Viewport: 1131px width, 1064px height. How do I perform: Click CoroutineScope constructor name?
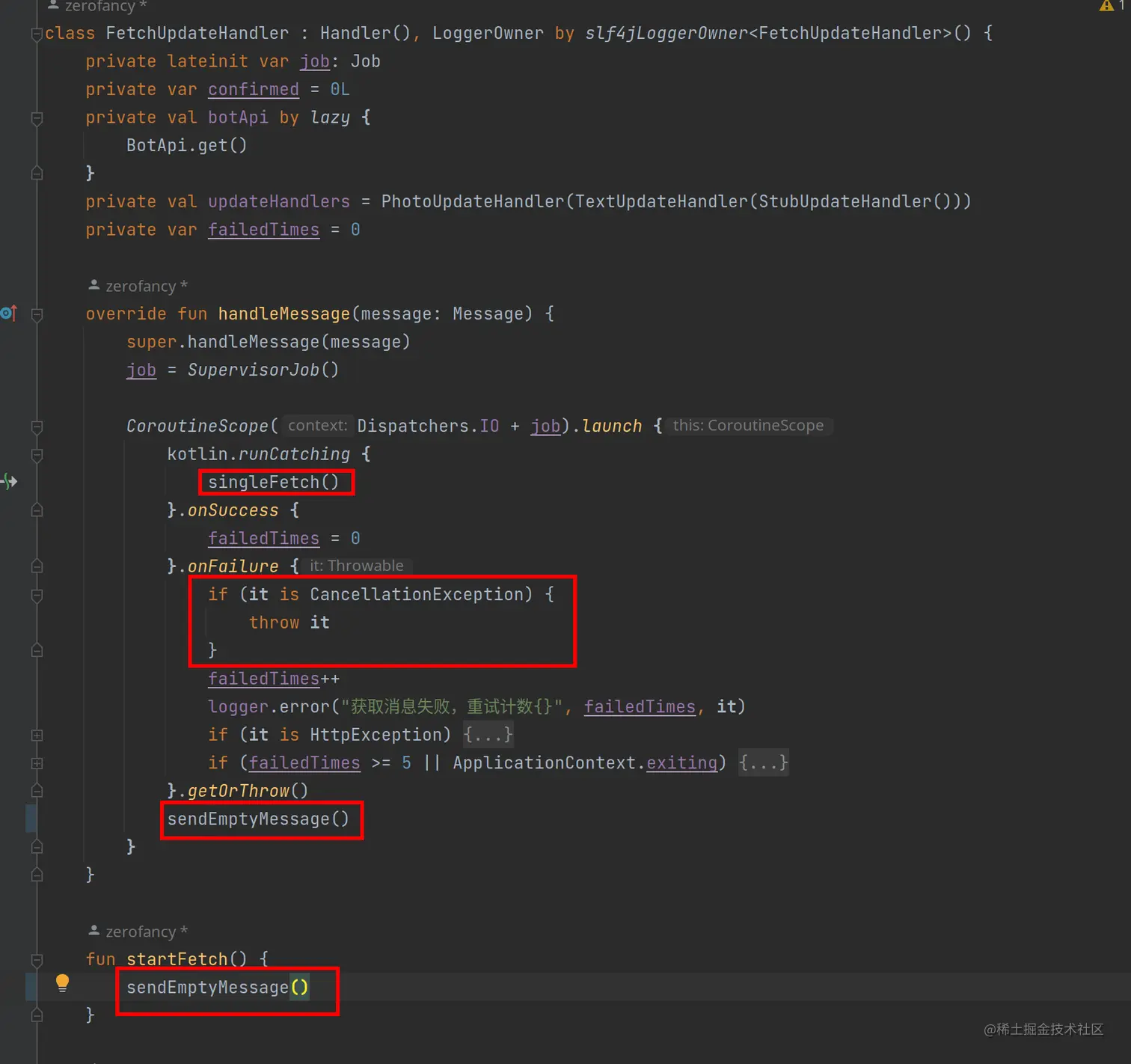pos(197,426)
